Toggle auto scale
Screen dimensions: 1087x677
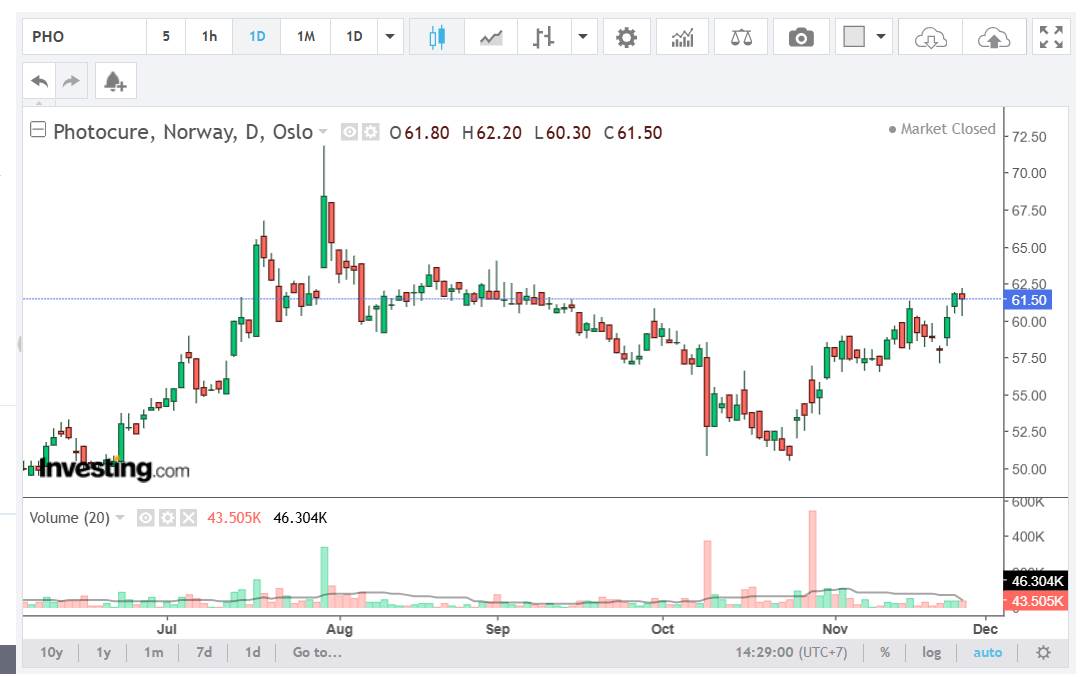tap(987, 652)
